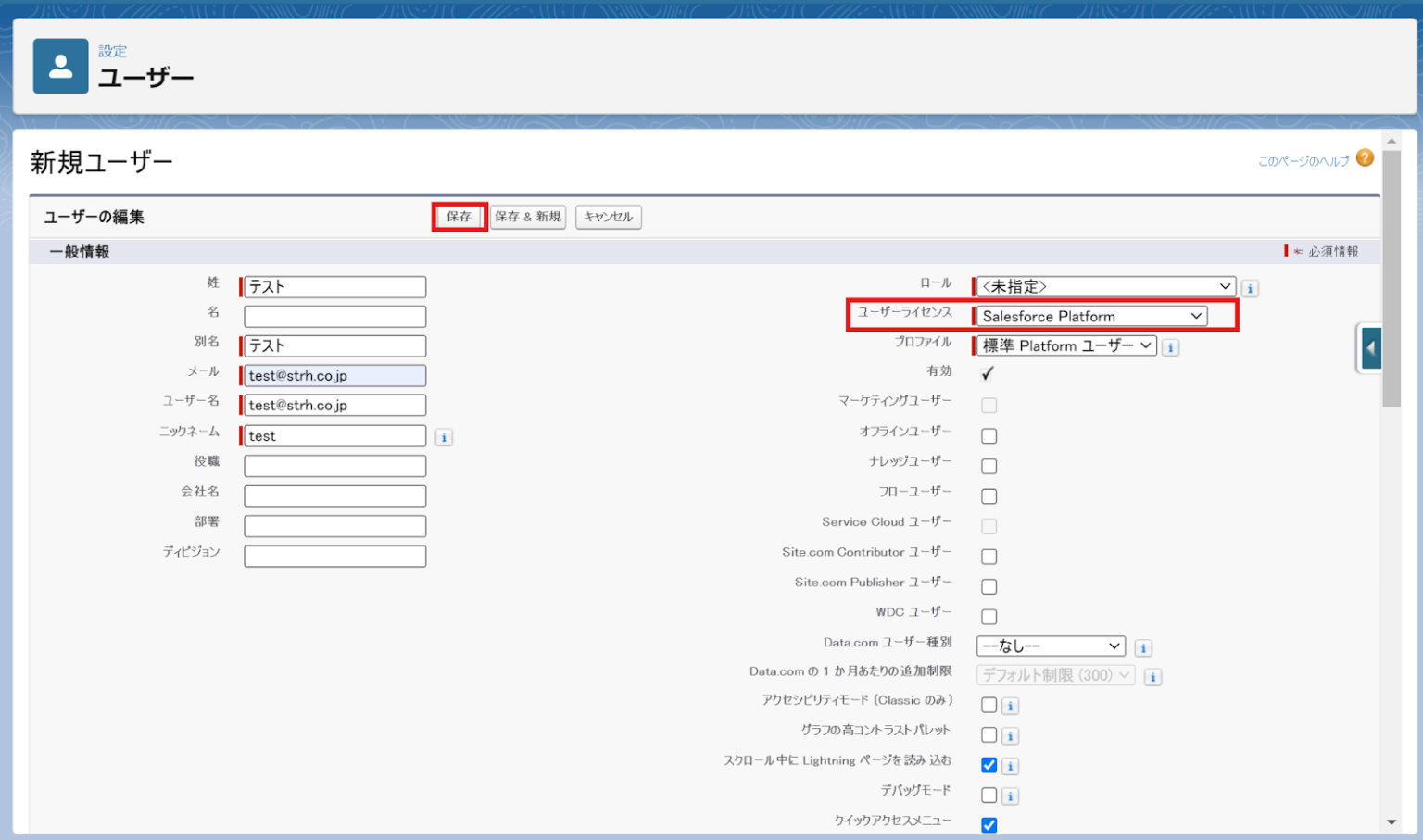
Task: Click the user avatar icon in the header
Action: [x=59, y=65]
